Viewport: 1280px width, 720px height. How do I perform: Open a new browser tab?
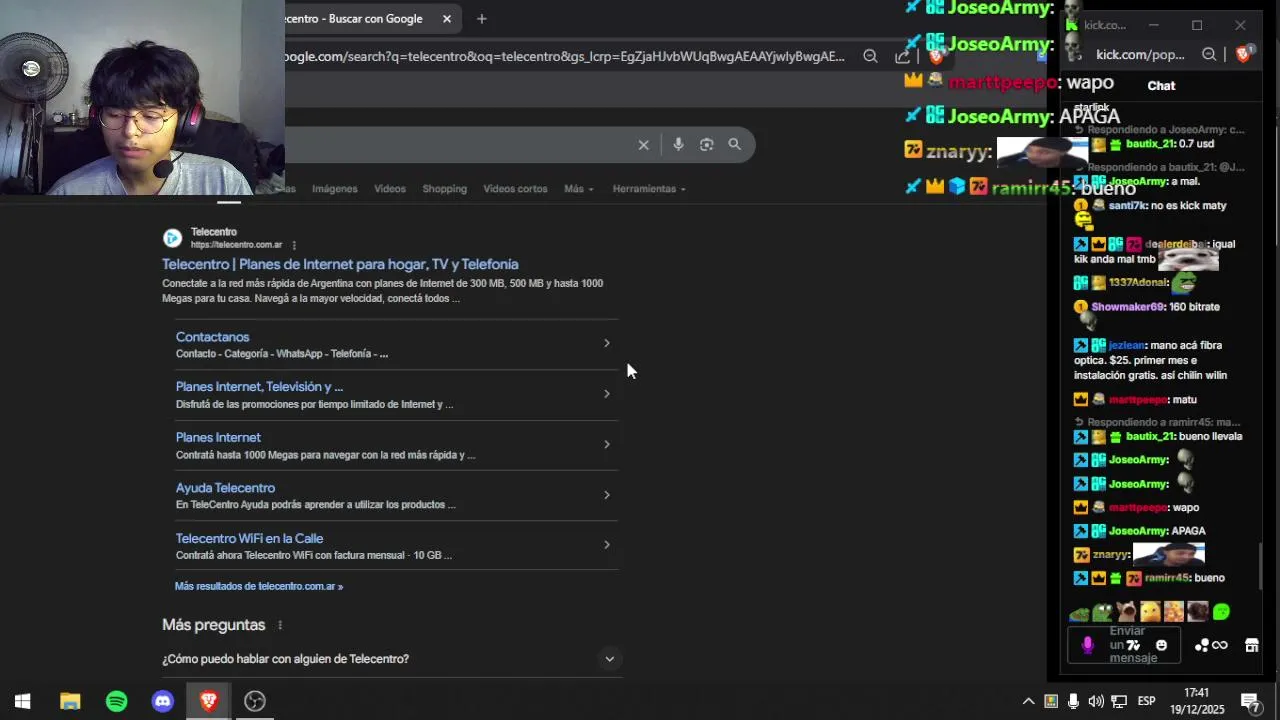point(481,19)
